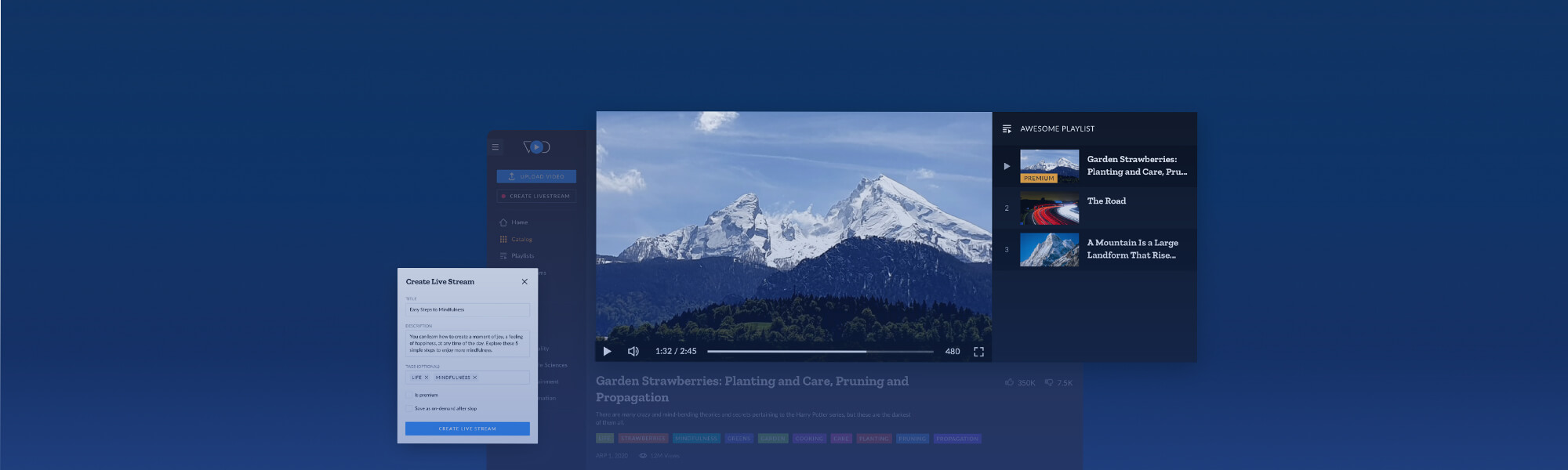Click the thumbs-down dislike icon
This screenshot has height=470, width=1568.
[x=1049, y=382]
